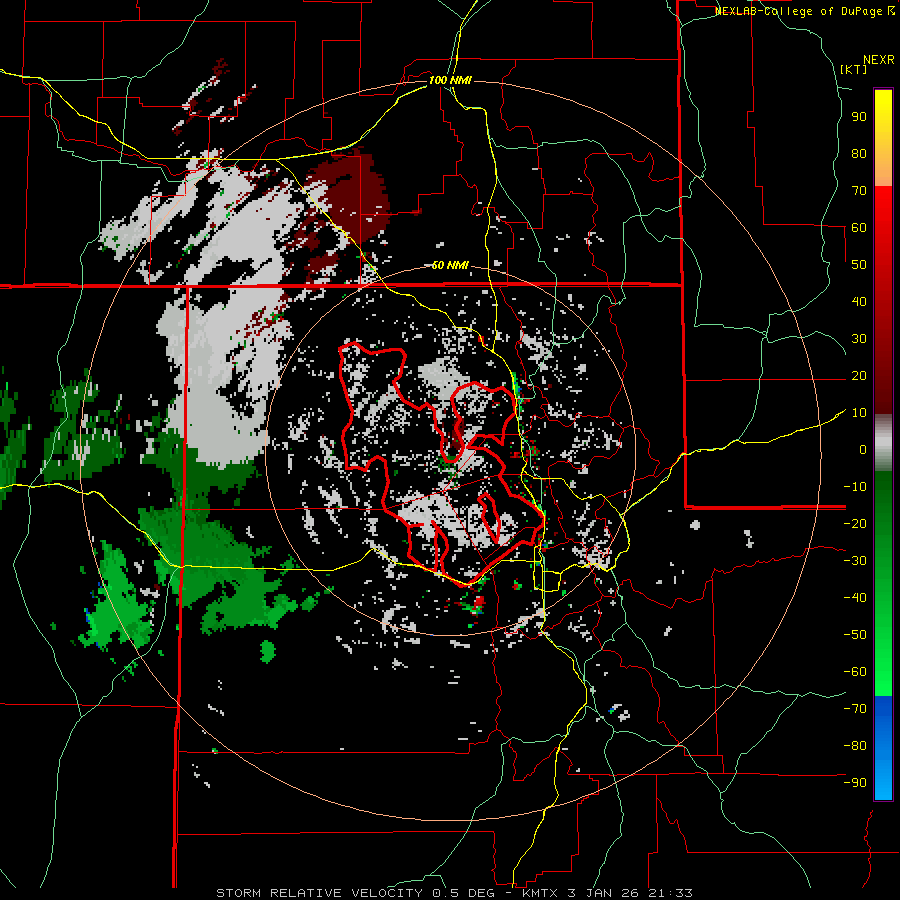Click the -10 knot scale value
Viewport: 900px width, 900px height.
[x=855, y=487]
